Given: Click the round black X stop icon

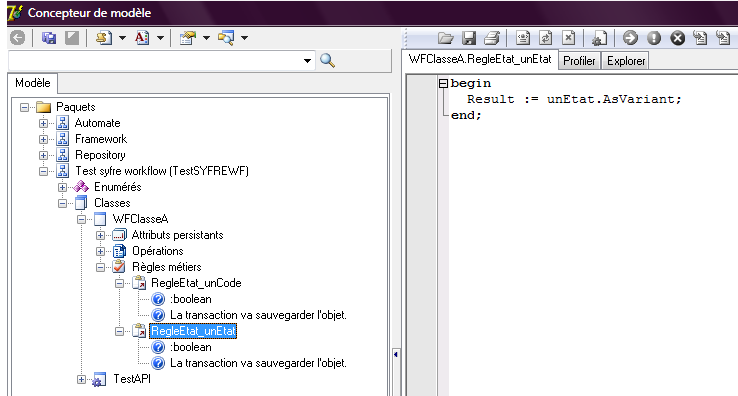Looking at the screenshot, I should pyautogui.click(x=677, y=38).
